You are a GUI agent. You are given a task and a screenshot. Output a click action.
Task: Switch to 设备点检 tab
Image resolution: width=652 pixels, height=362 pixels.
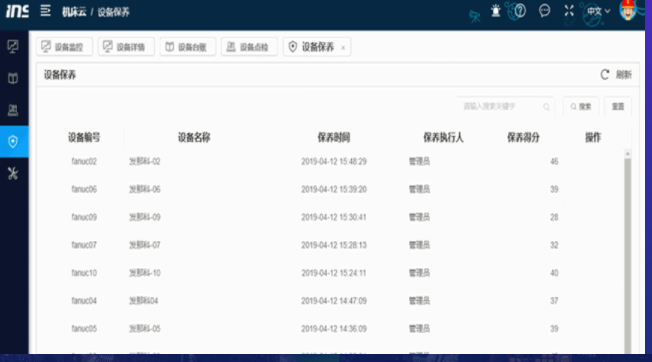coord(249,47)
